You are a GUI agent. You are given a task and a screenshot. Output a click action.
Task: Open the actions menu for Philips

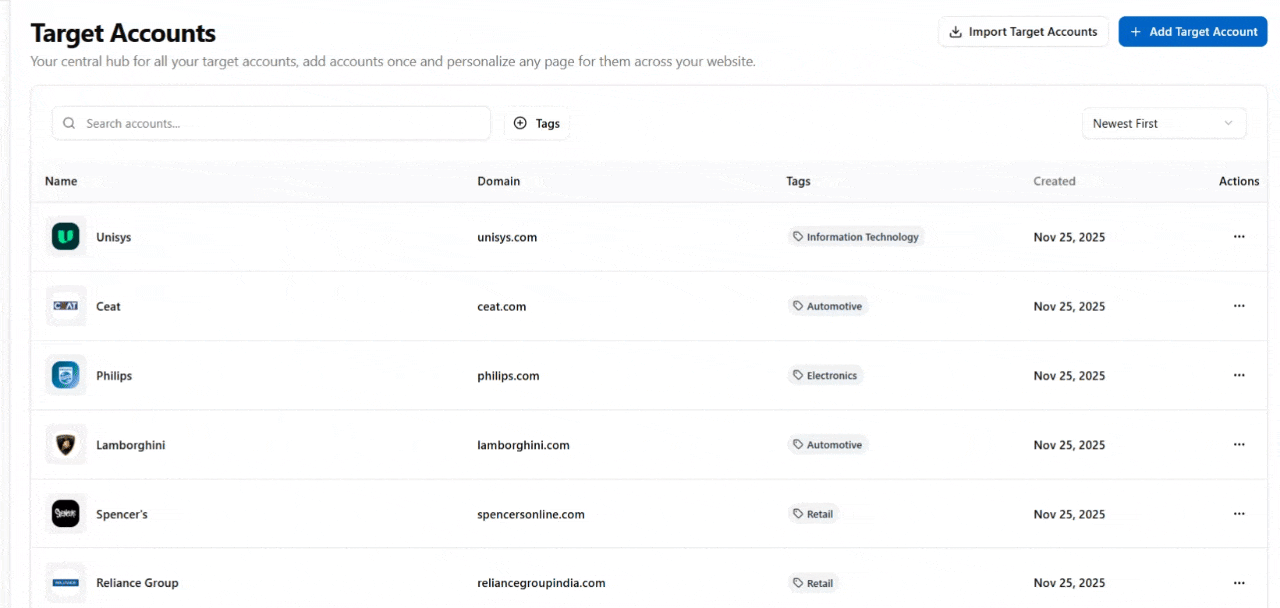click(x=1239, y=375)
